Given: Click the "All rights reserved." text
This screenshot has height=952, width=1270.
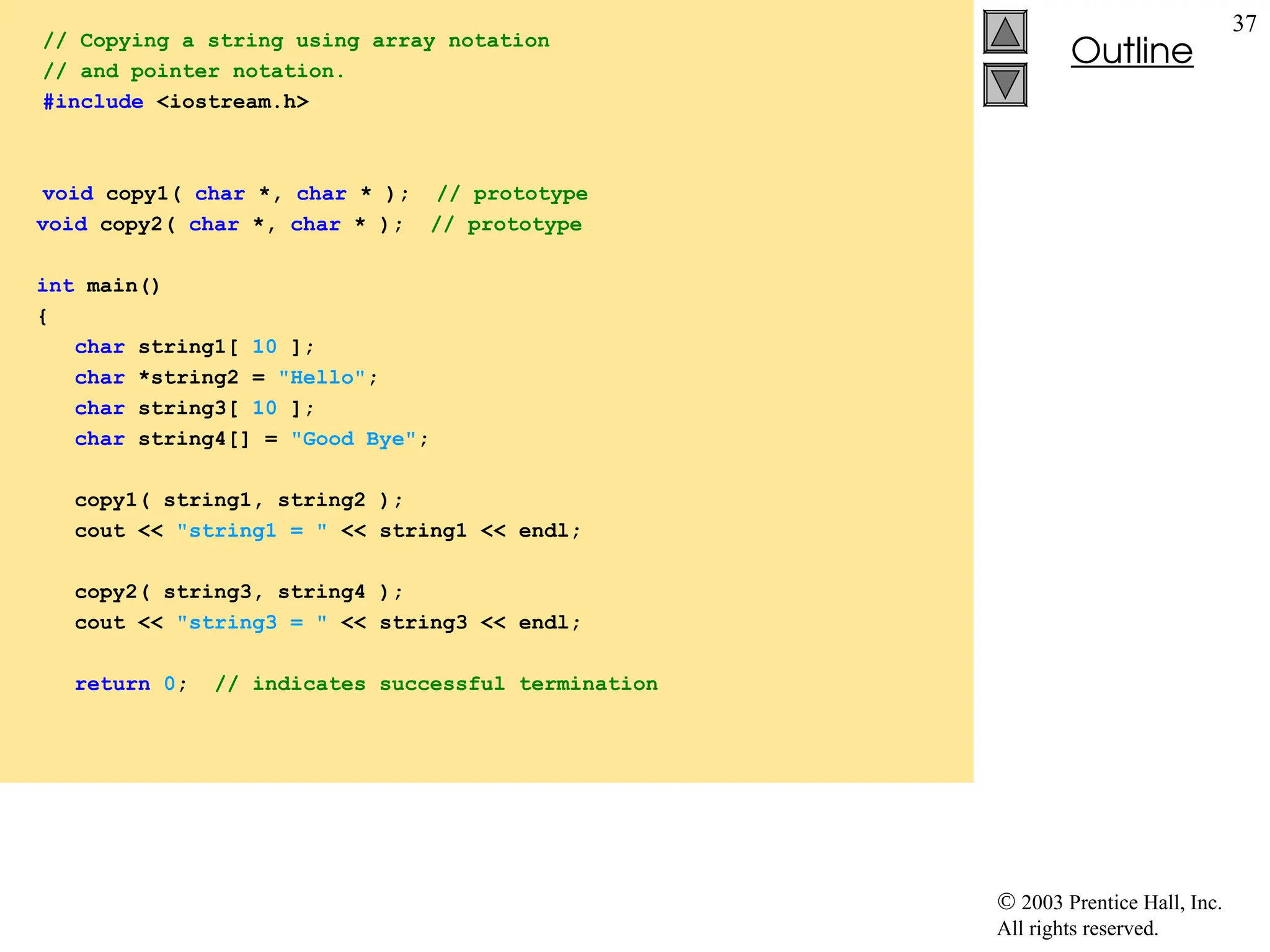Looking at the screenshot, I should [x=1078, y=928].
